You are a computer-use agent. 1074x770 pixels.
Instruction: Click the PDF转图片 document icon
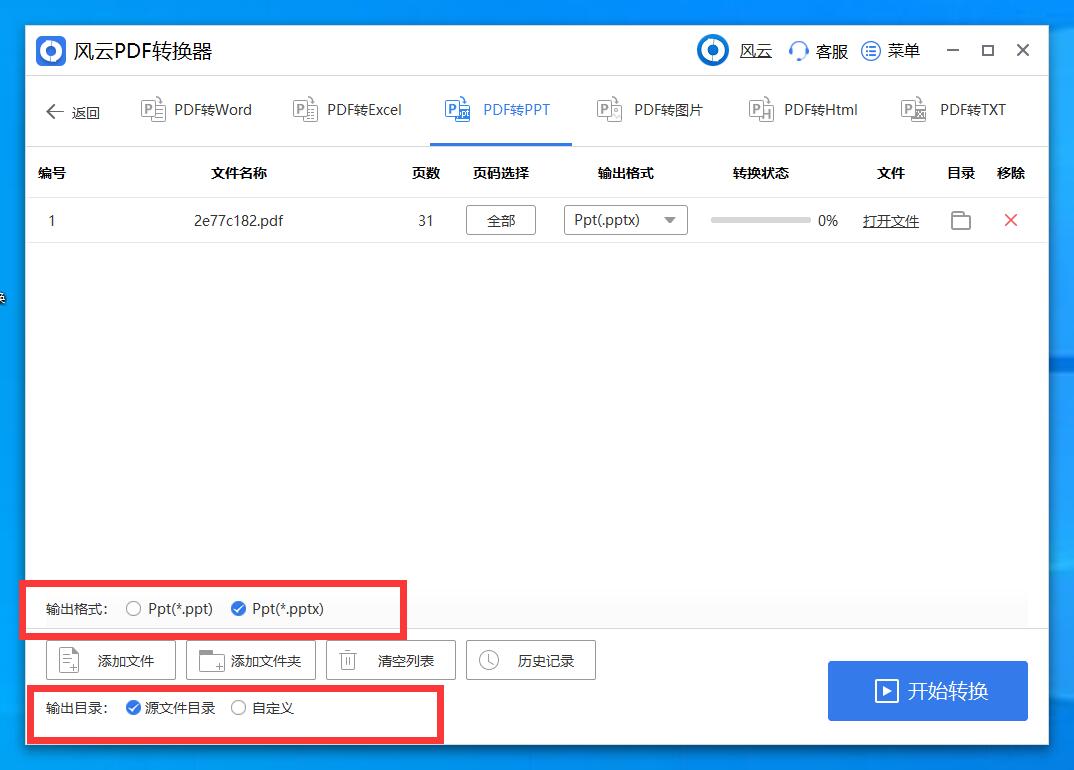(609, 110)
